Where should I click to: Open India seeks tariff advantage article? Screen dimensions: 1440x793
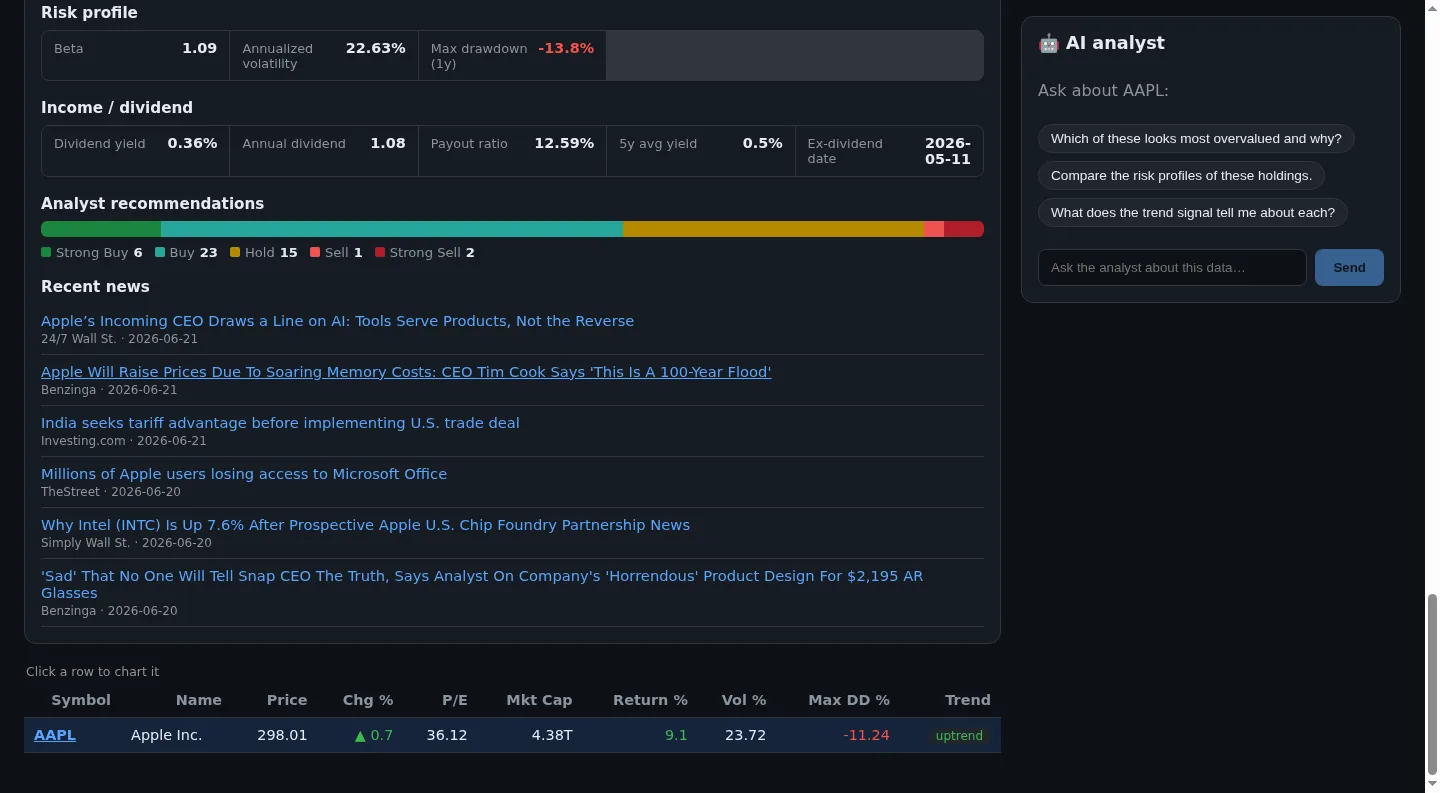(x=280, y=423)
